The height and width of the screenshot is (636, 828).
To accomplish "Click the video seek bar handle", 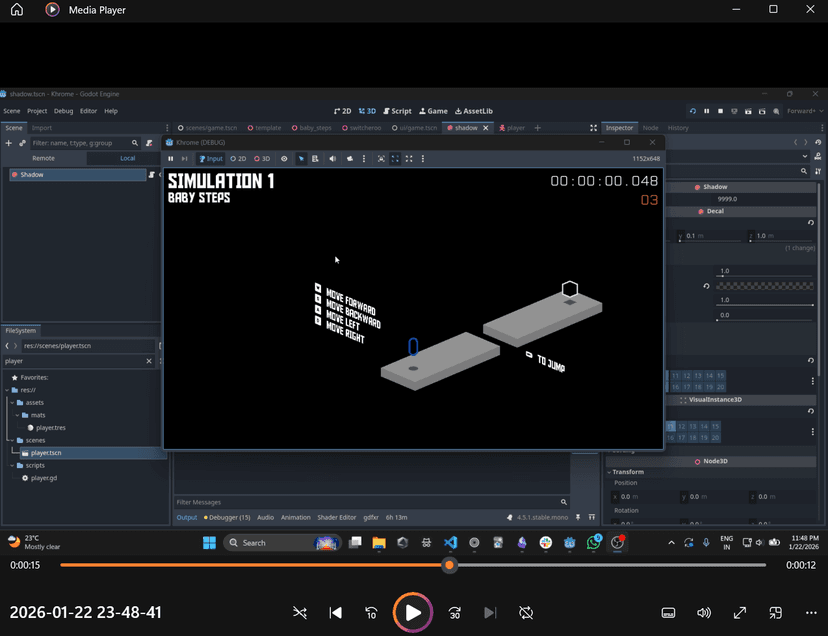I will (449, 565).
